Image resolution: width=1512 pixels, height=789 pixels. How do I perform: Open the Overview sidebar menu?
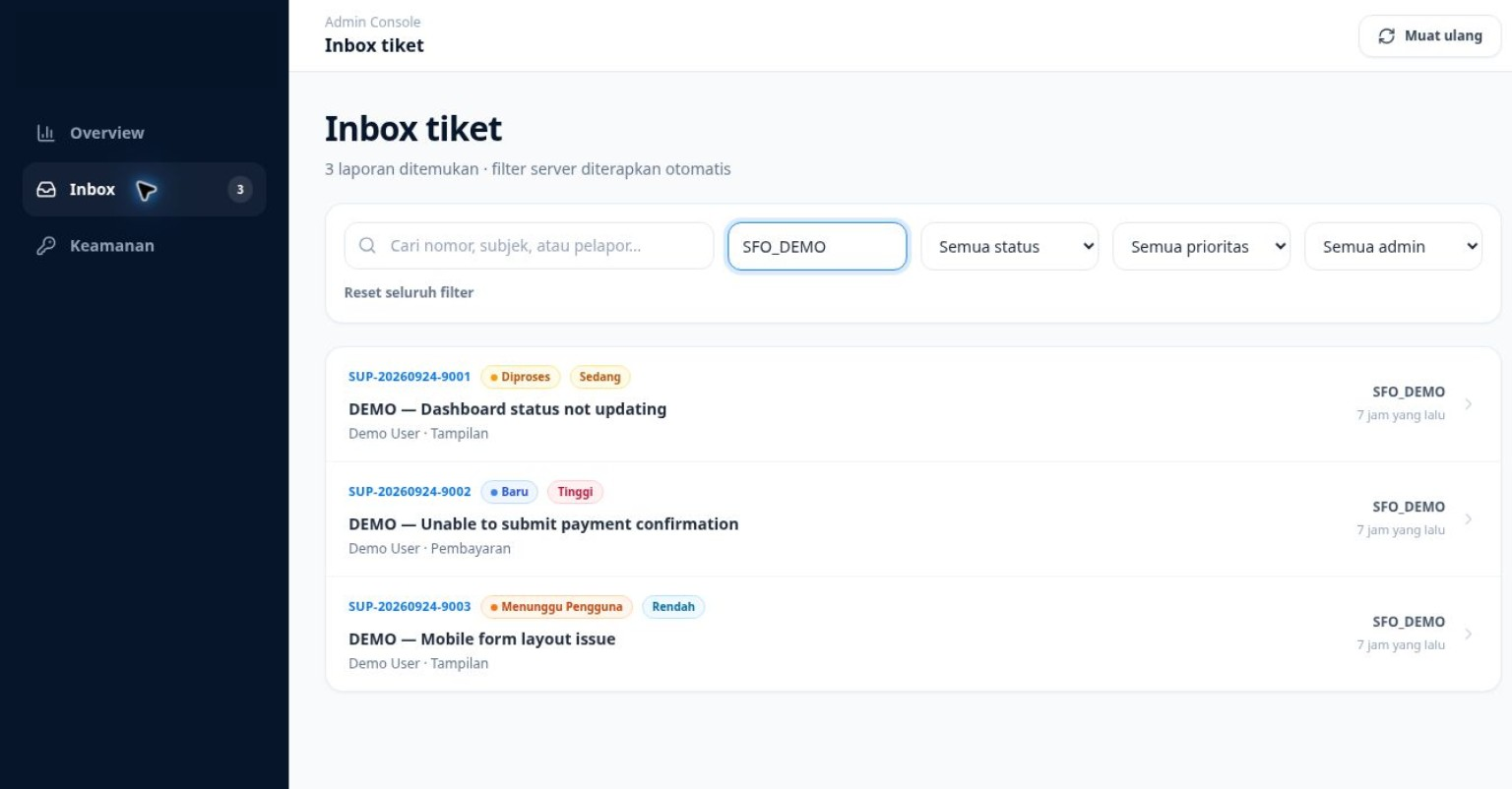click(145, 133)
